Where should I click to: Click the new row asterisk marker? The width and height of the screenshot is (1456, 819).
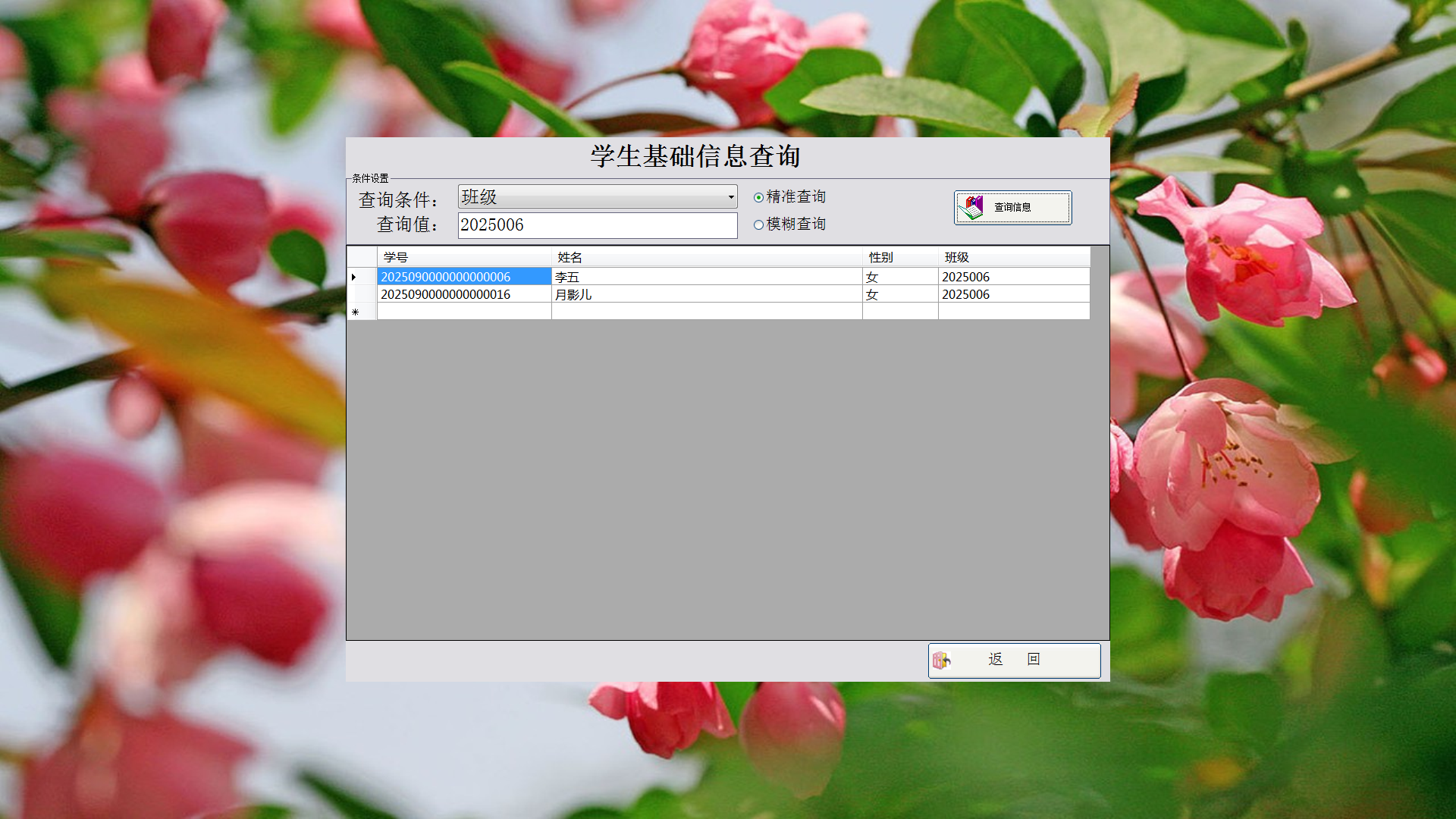point(355,312)
